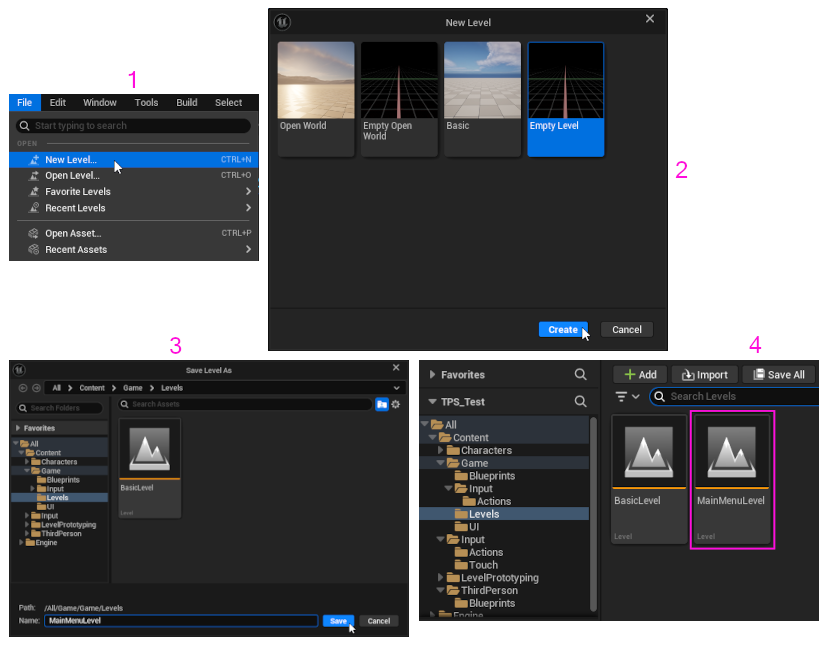The width and height of the screenshot is (830, 646).
Task: Open the settings gear in Save Level As dialog
Action: click(x=396, y=404)
